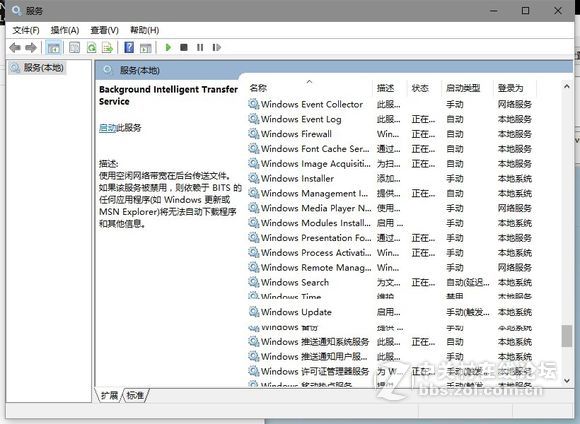This screenshot has width=580, height=424.
Task: Click 自动(延迟... startup type of Windows Search
Action: [x=468, y=282]
